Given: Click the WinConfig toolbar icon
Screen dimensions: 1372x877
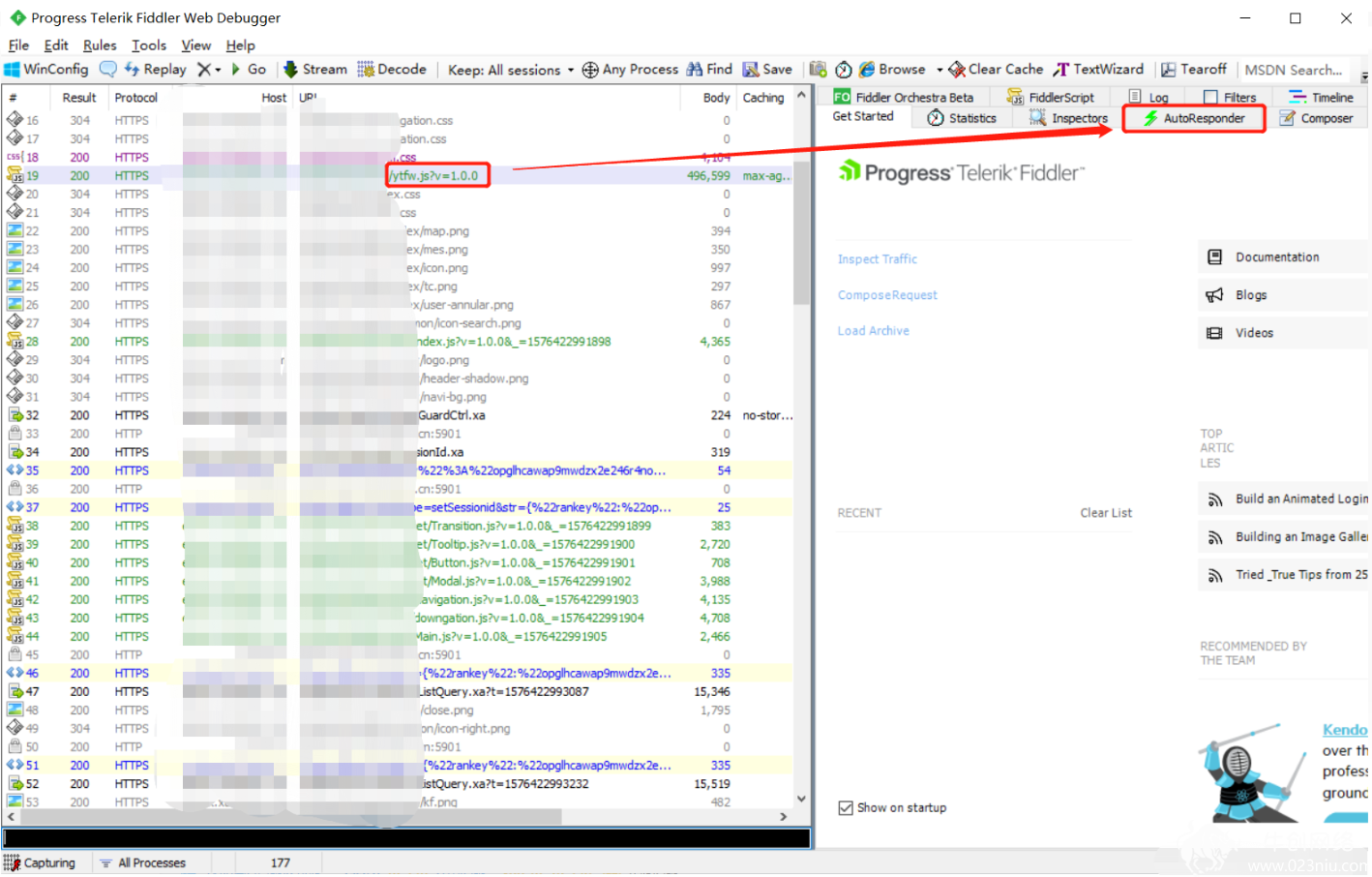Looking at the screenshot, I should click(x=12, y=70).
